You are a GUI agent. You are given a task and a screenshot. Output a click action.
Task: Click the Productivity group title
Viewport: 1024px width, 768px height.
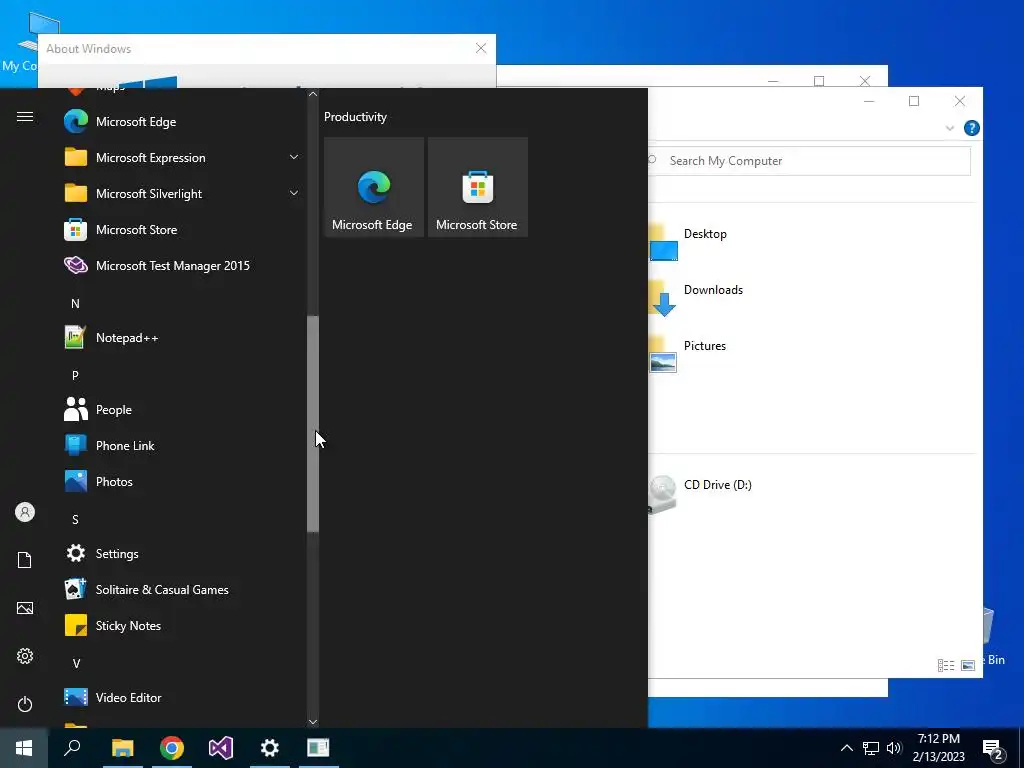pyautogui.click(x=355, y=117)
